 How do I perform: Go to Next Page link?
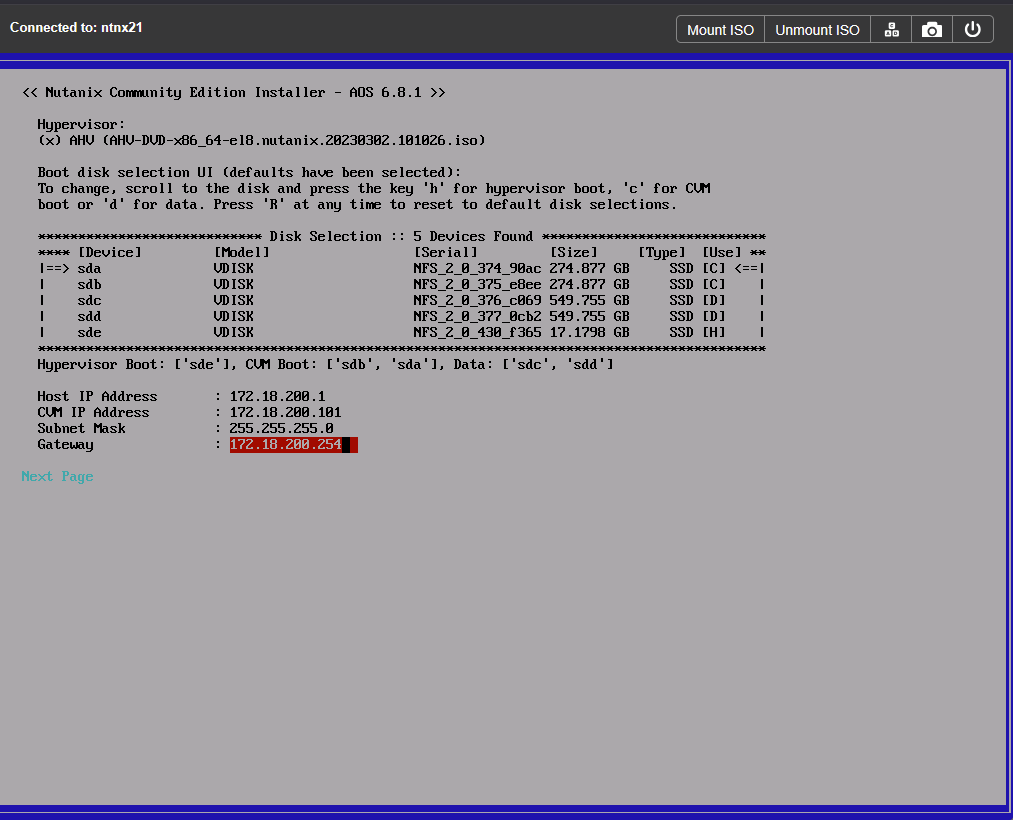click(x=57, y=476)
